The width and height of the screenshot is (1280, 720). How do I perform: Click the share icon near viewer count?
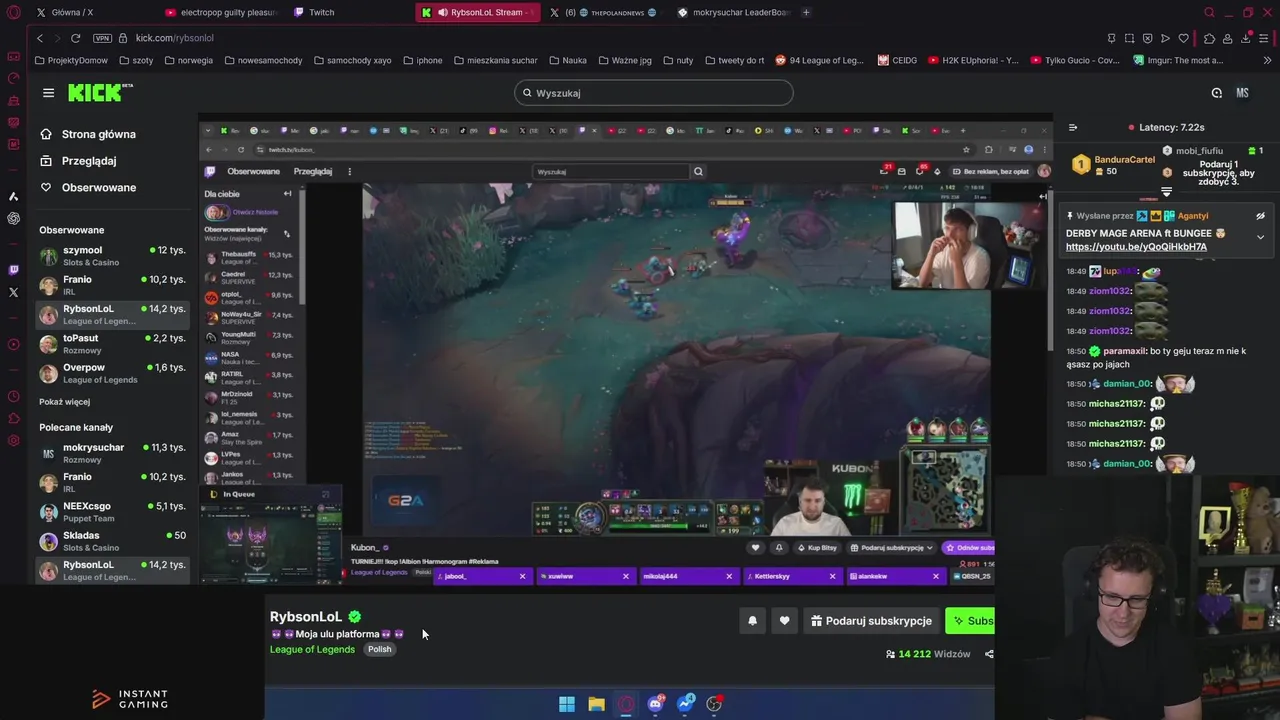coord(989,654)
